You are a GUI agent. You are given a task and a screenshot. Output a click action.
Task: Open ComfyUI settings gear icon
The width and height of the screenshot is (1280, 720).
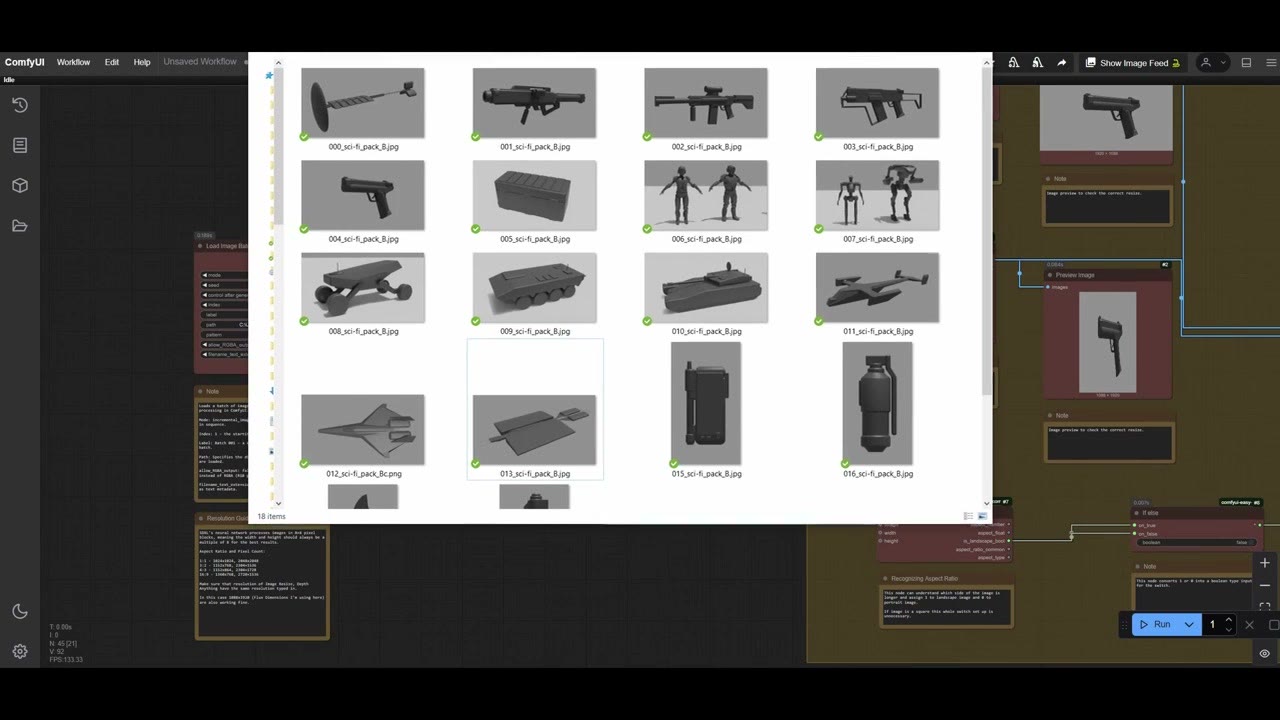pos(20,651)
